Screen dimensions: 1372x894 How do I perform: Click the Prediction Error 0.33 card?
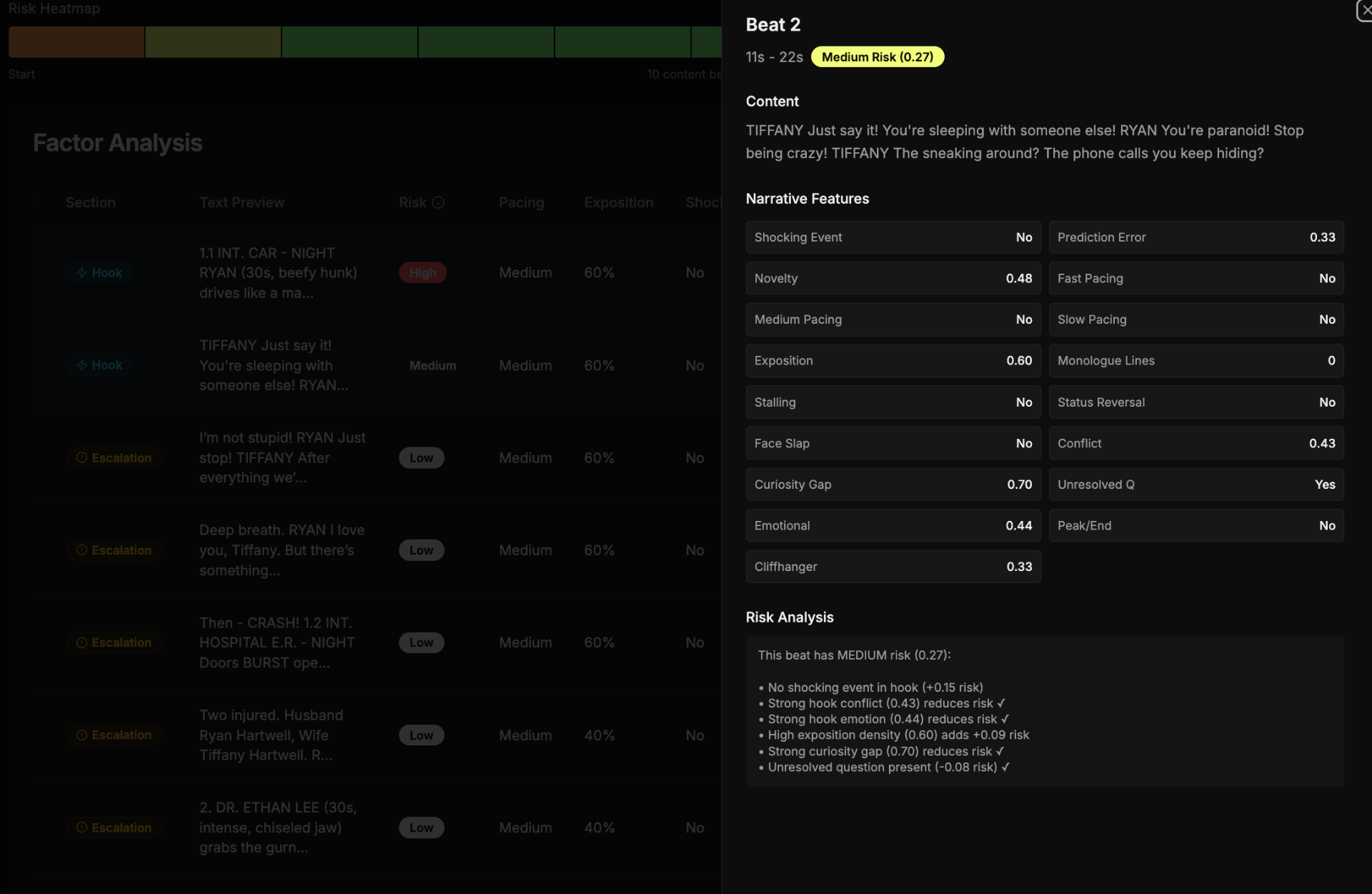[x=1196, y=237]
